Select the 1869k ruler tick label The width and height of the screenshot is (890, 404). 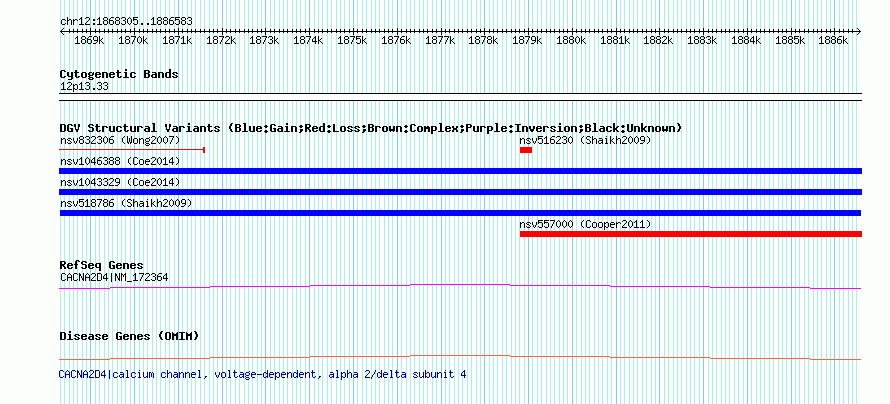click(x=89, y=41)
